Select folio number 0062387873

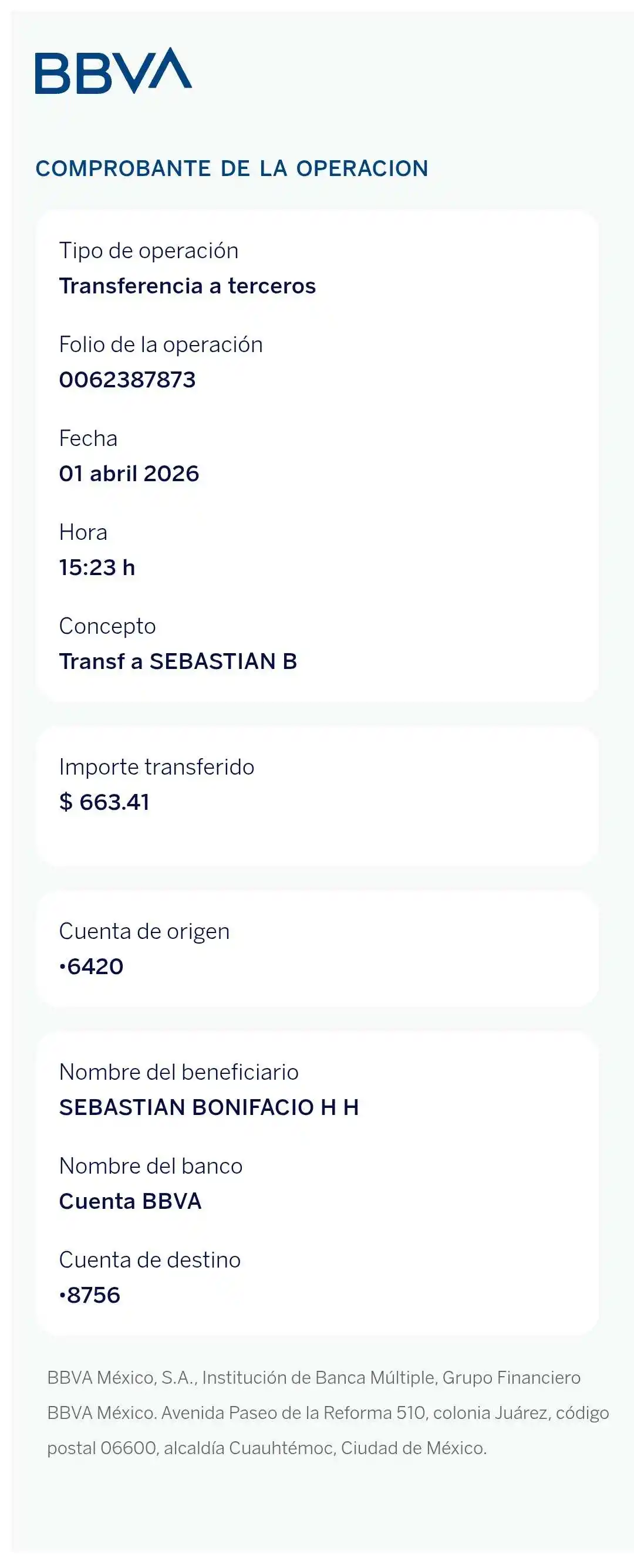coord(127,380)
